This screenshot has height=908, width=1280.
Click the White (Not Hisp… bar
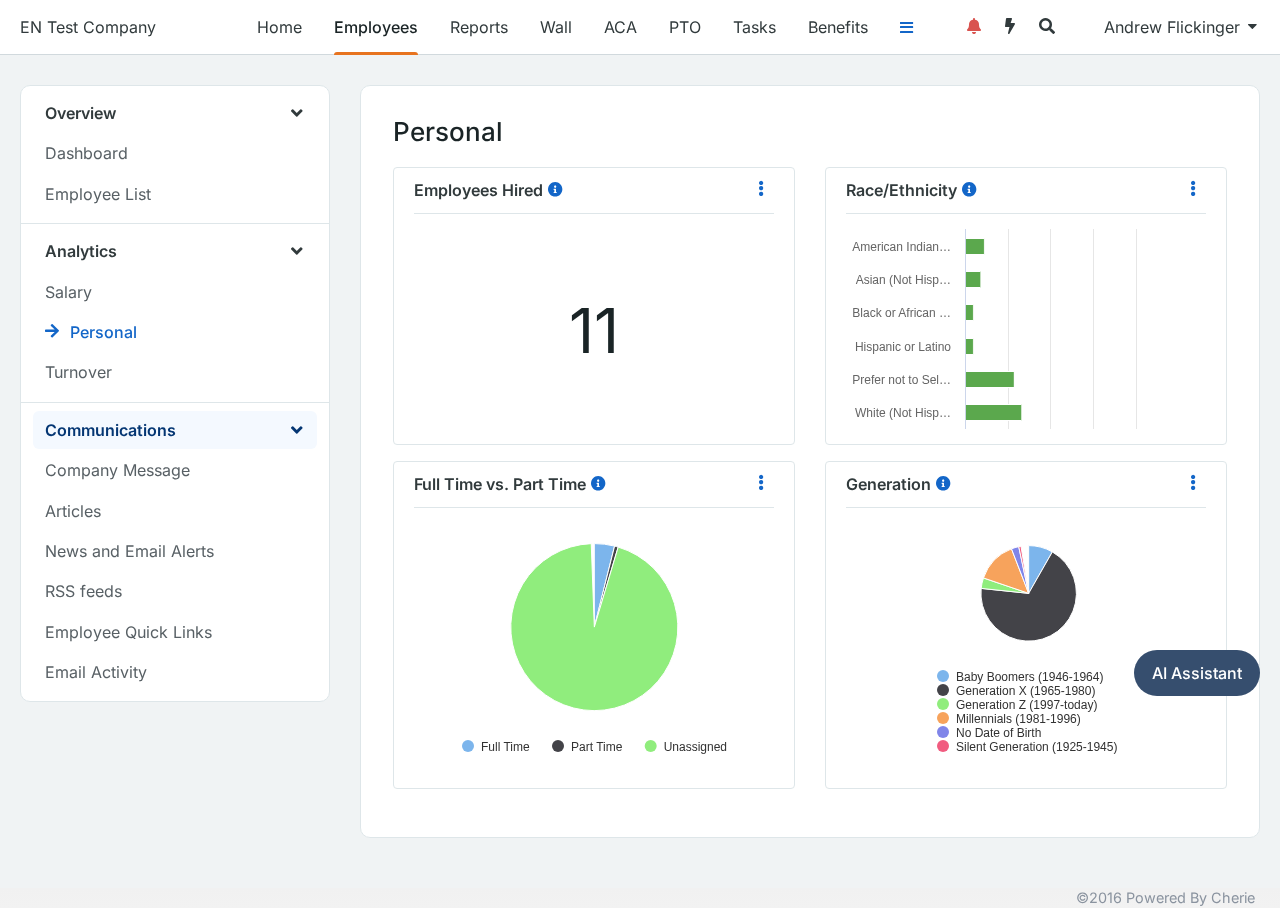[993, 412]
